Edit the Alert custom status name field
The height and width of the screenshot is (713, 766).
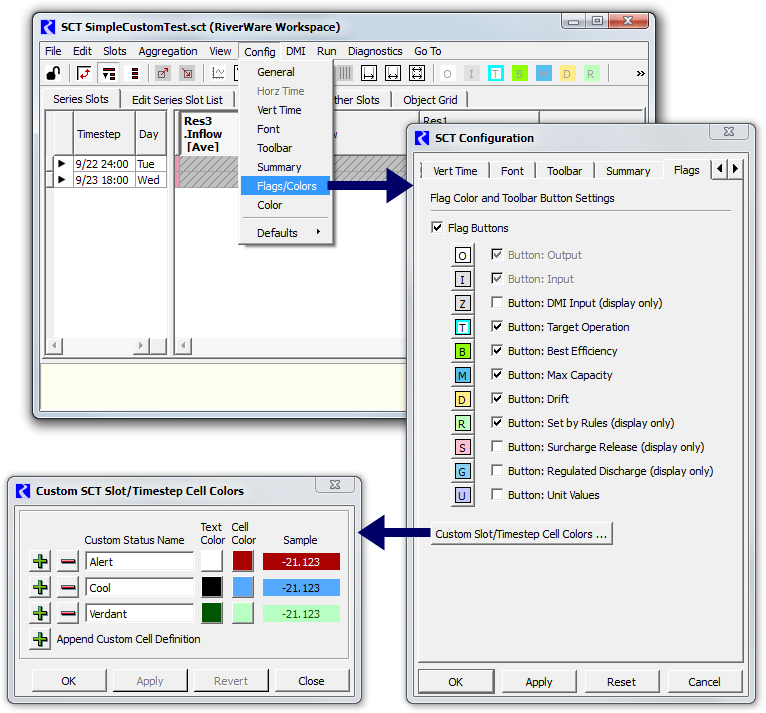click(x=140, y=562)
